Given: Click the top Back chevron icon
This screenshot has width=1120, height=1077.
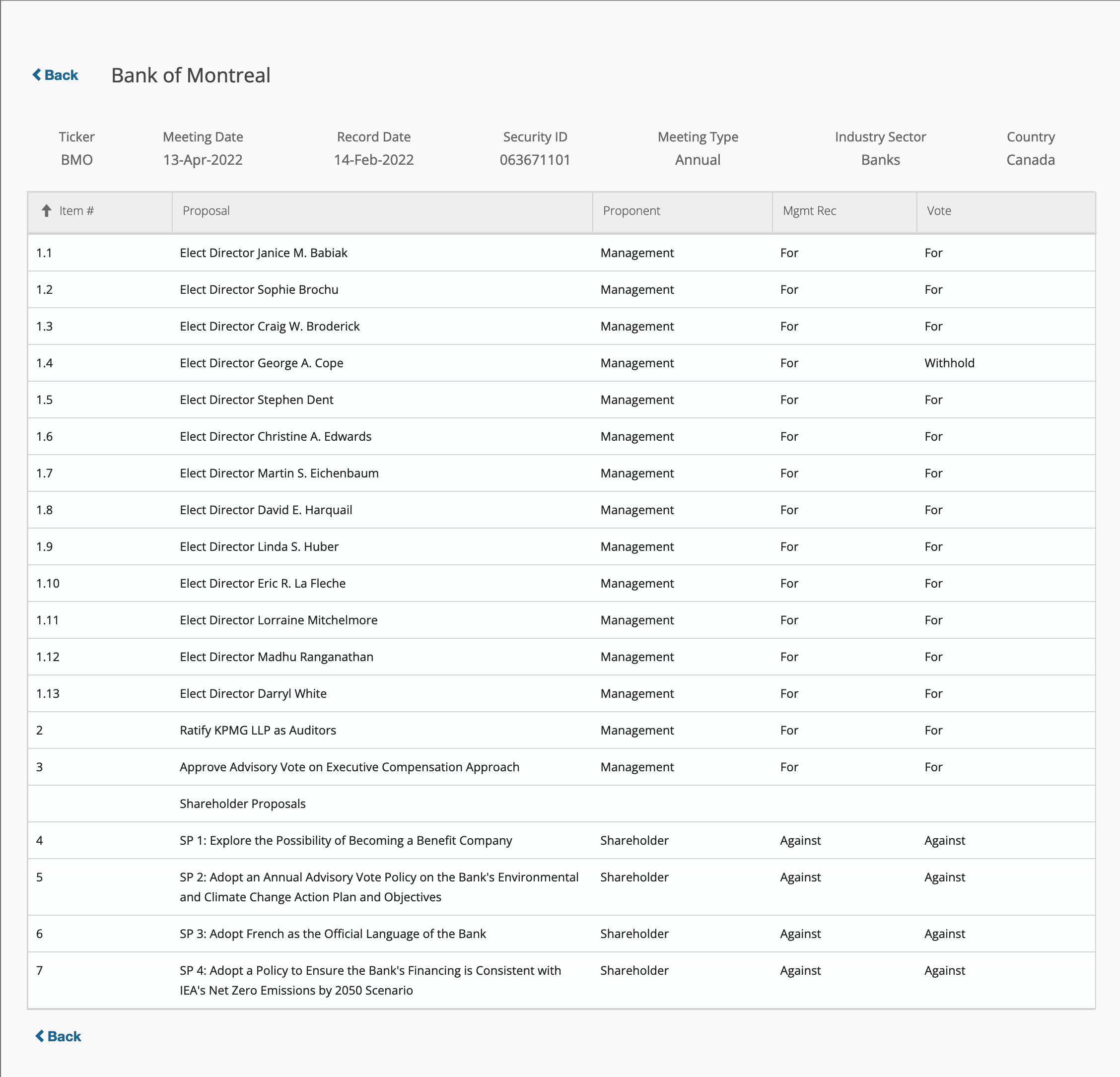Looking at the screenshot, I should click(37, 75).
